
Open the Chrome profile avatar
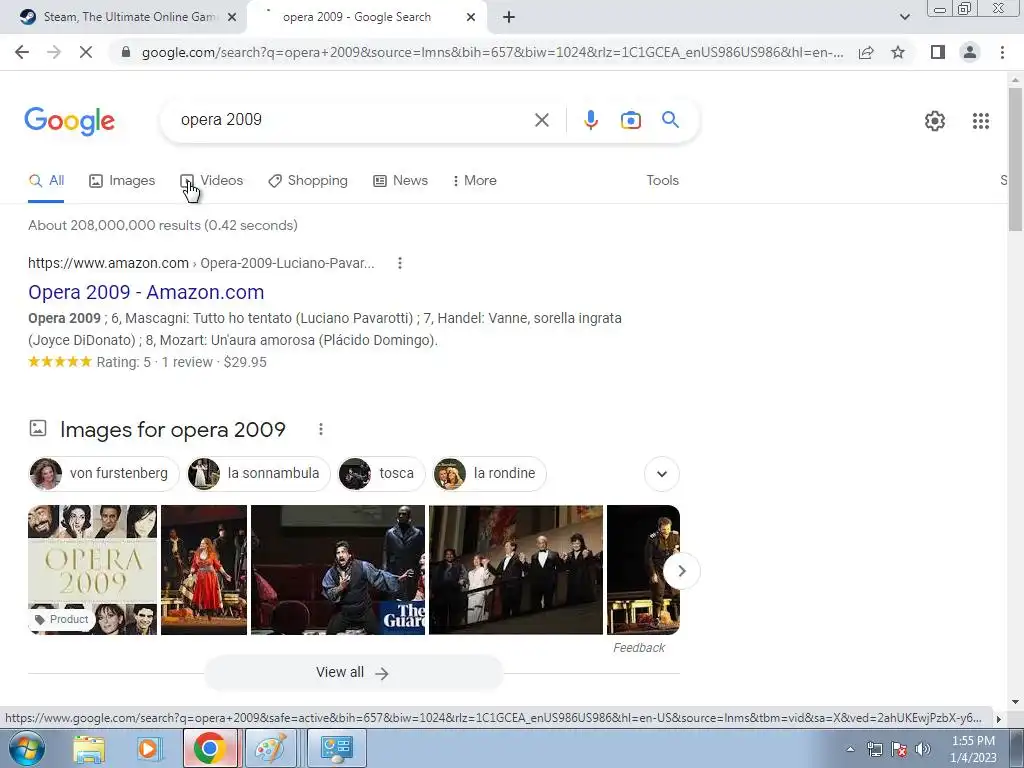pyautogui.click(x=970, y=52)
